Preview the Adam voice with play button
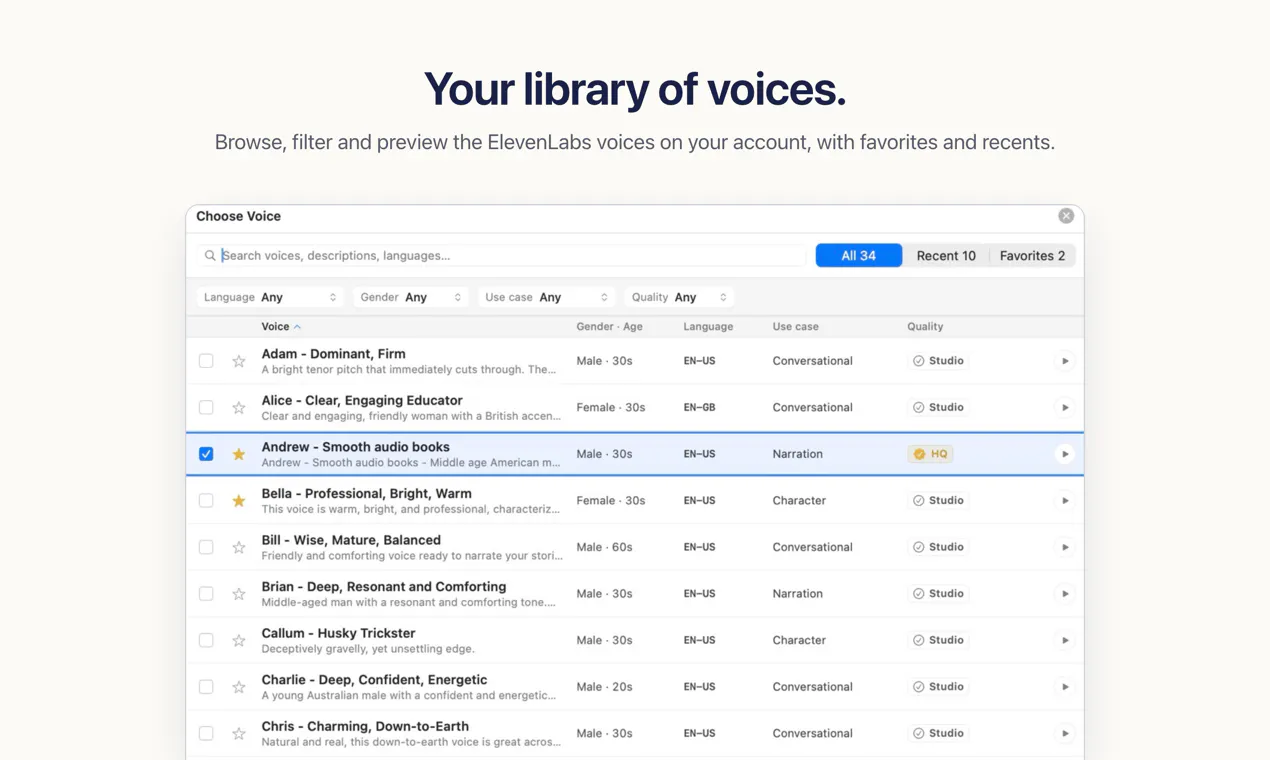This screenshot has width=1270, height=760. point(1065,361)
